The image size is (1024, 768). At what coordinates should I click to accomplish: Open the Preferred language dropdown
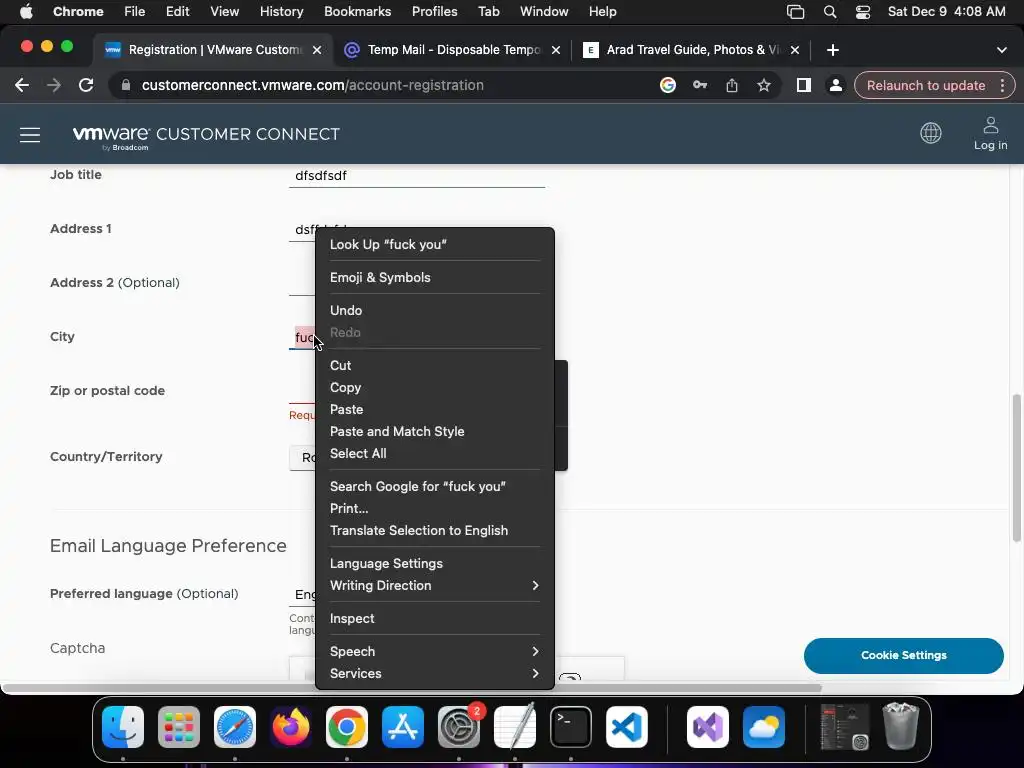302,594
